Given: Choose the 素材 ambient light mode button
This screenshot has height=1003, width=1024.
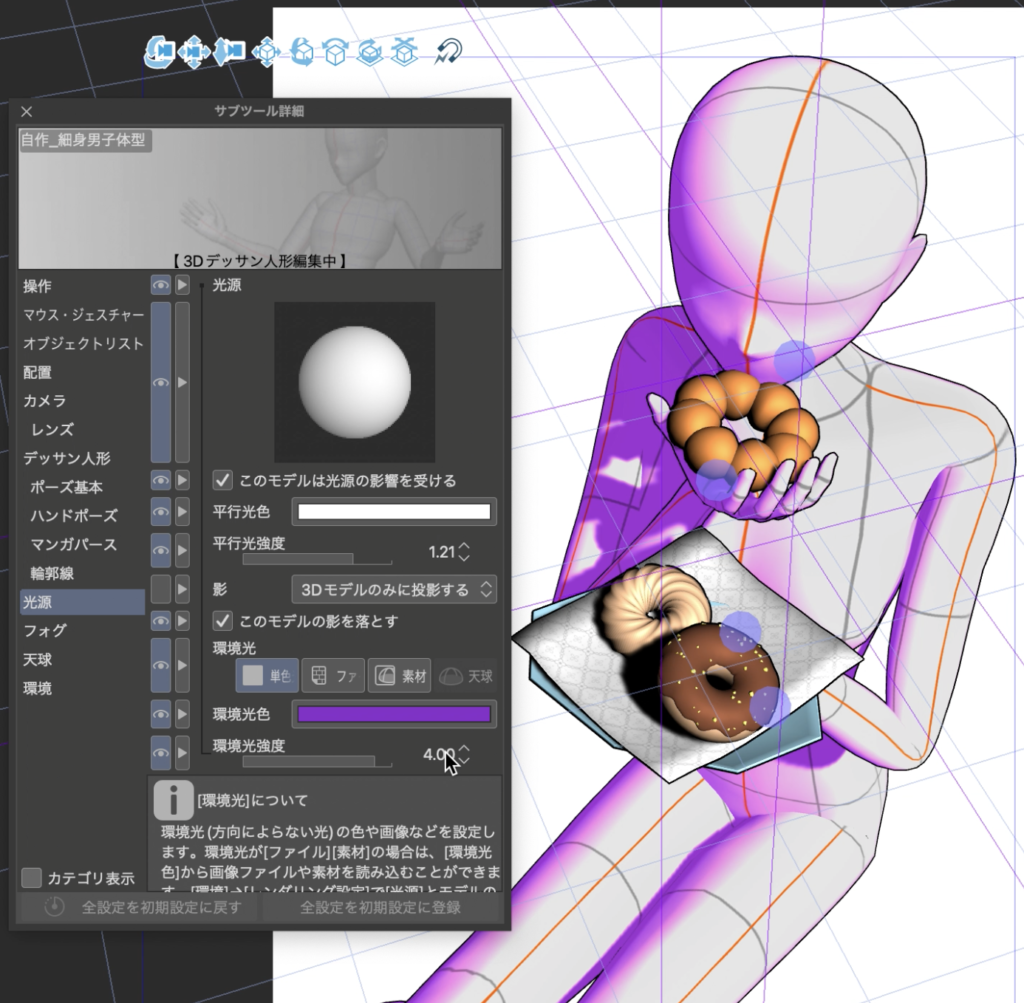Looking at the screenshot, I should (x=399, y=676).
